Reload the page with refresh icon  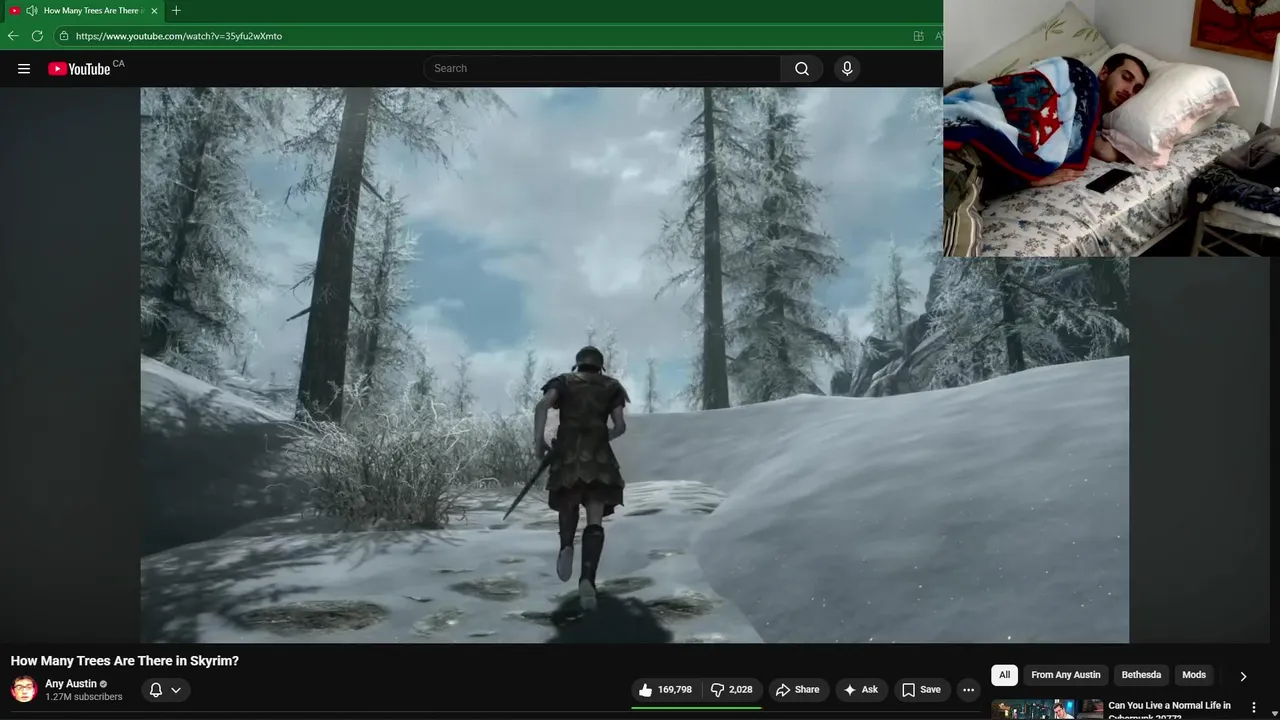(37, 36)
